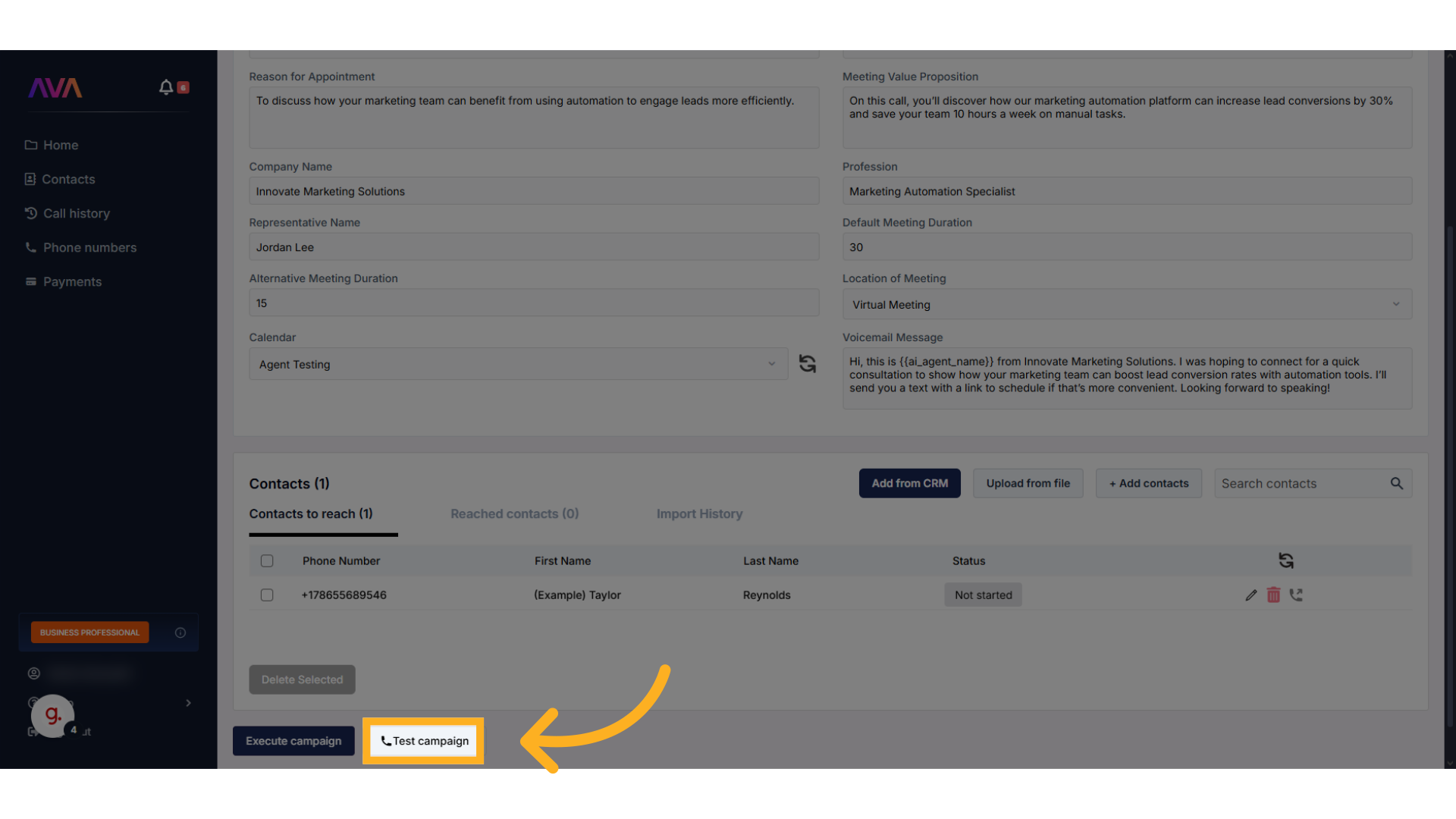This screenshot has height=819, width=1456.
Task: Expand the Location of Meeting dropdown
Action: click(1127, 304)
